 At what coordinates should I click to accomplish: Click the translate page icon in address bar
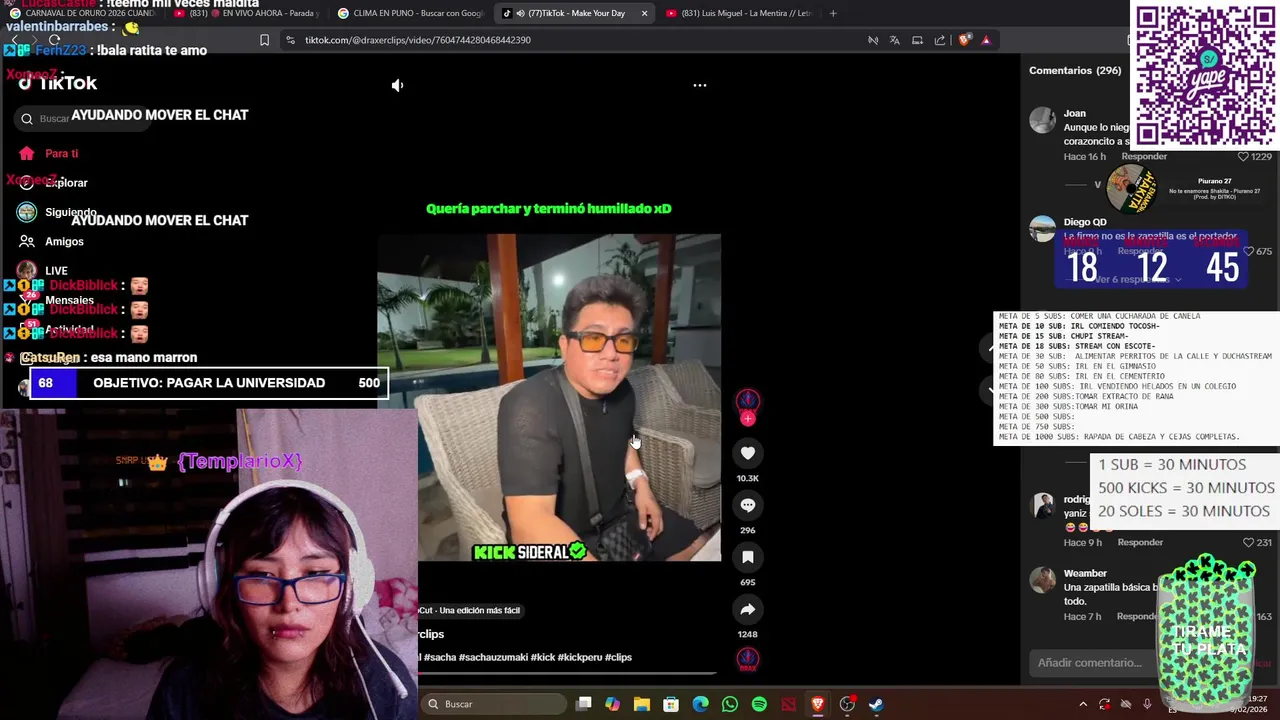pyautogui.click(x=894, y=40)
